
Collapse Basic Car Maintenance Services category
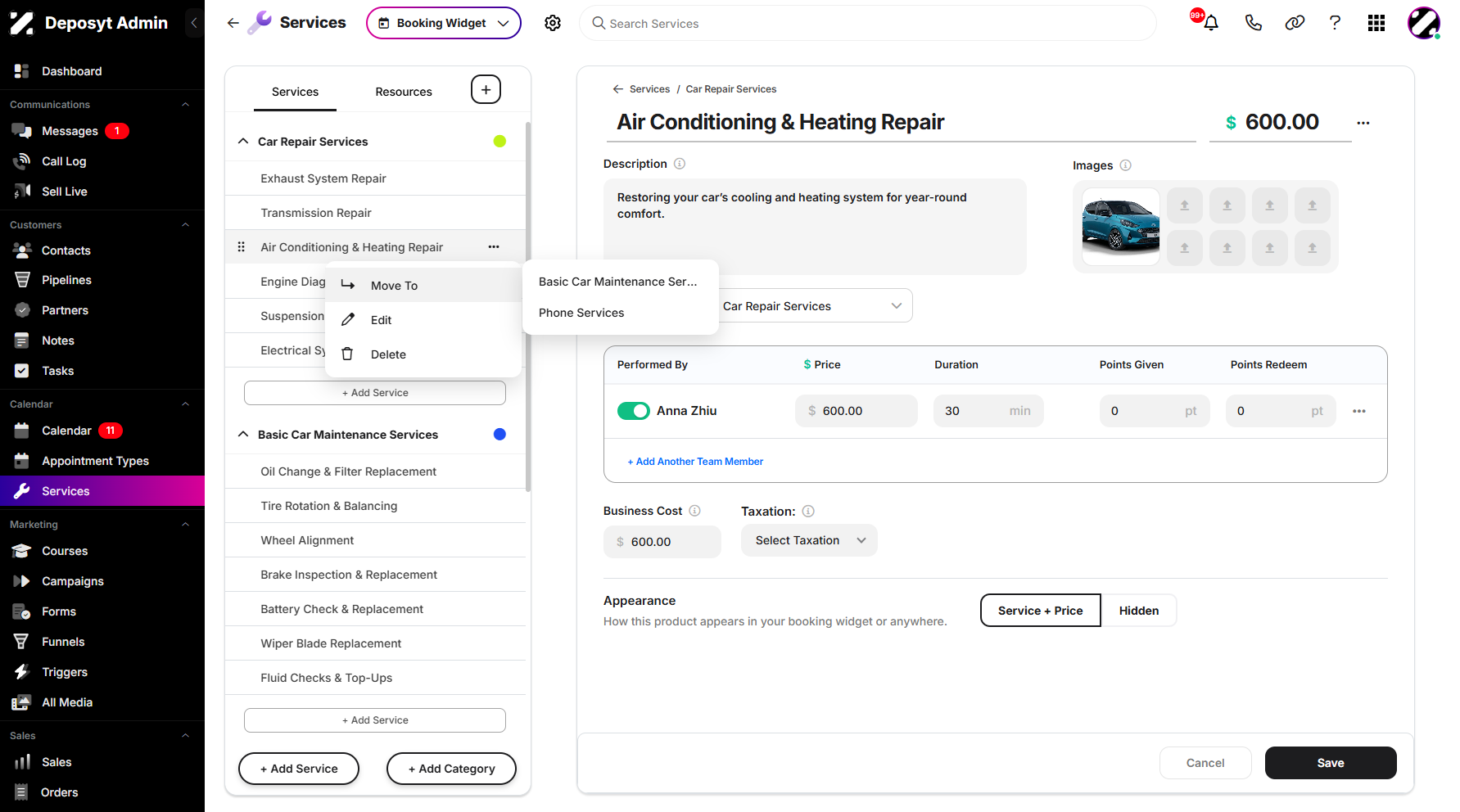(243, 435)
